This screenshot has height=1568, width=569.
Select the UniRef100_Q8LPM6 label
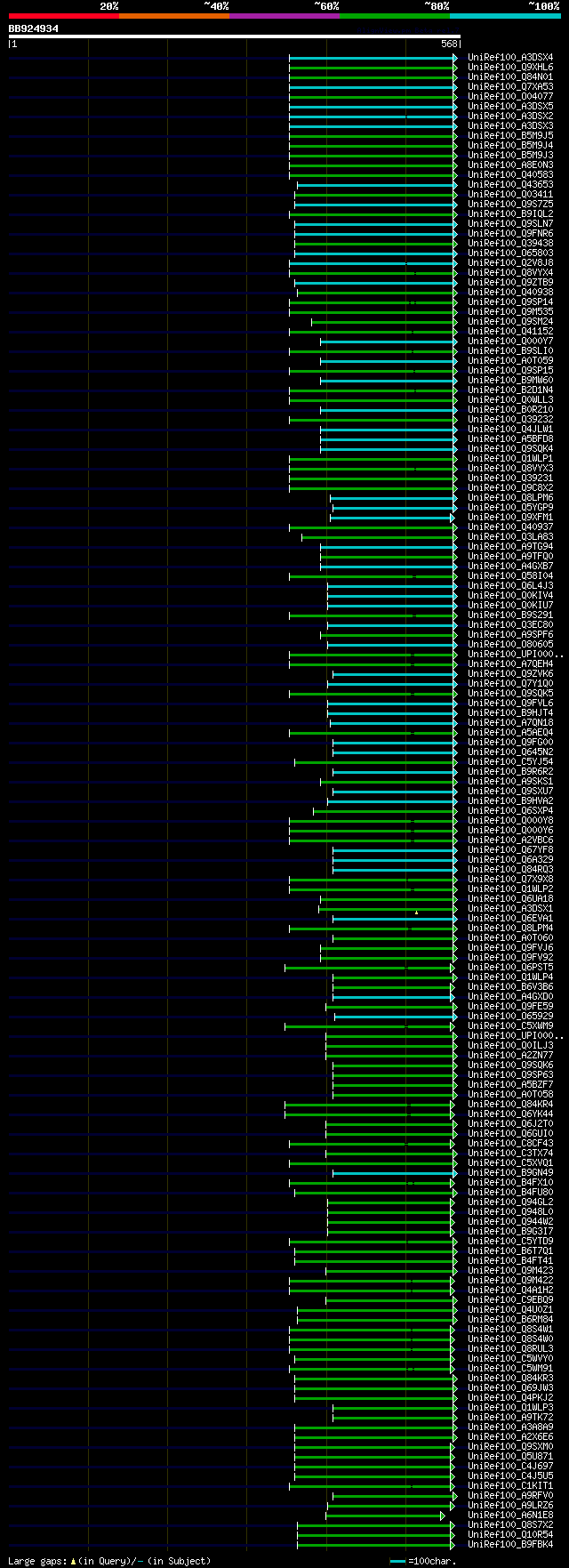tap(510, 498)
